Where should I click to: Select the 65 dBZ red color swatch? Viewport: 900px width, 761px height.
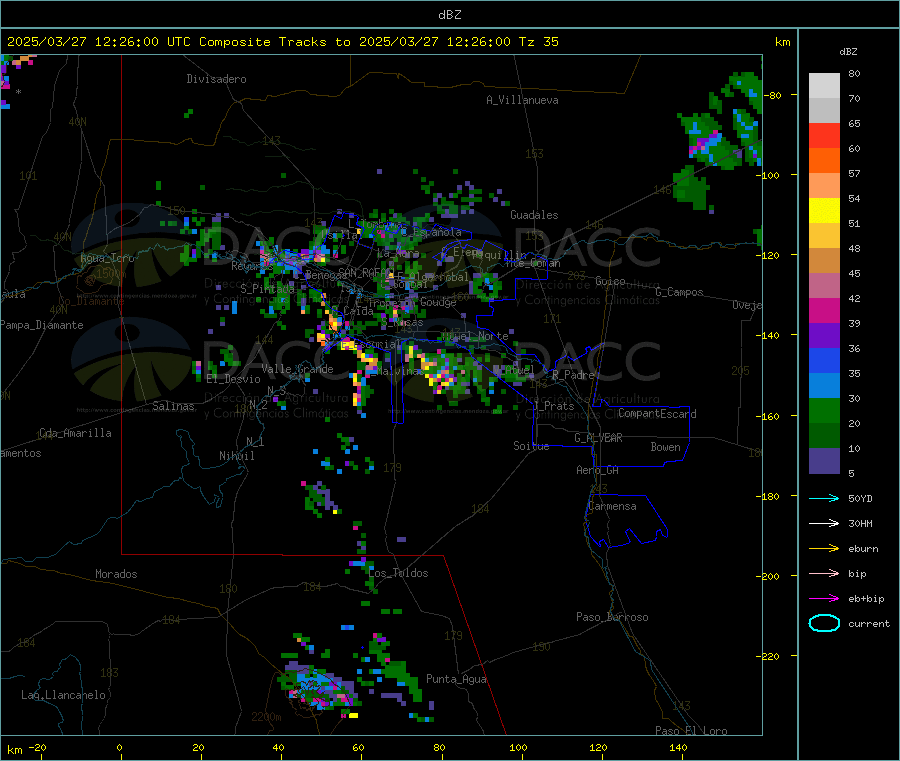coord(824,135)
